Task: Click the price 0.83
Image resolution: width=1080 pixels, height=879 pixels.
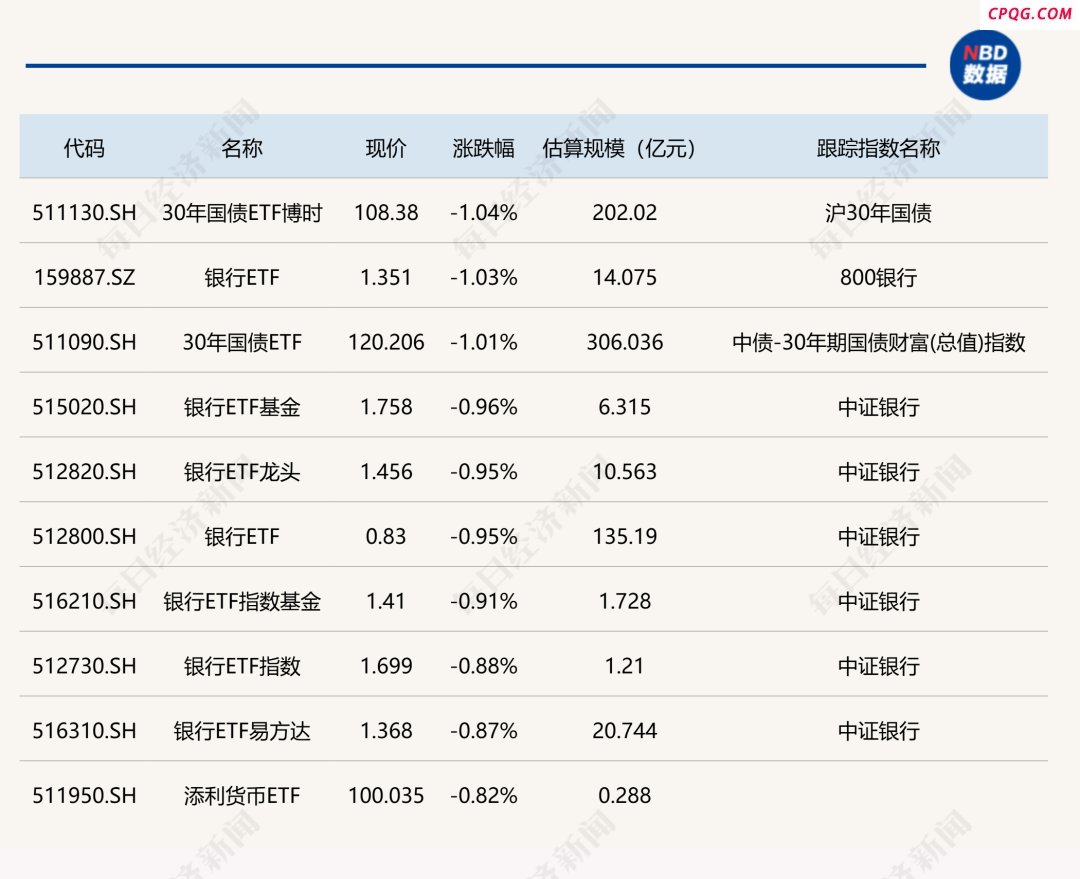Action: (x=386, y=537)
